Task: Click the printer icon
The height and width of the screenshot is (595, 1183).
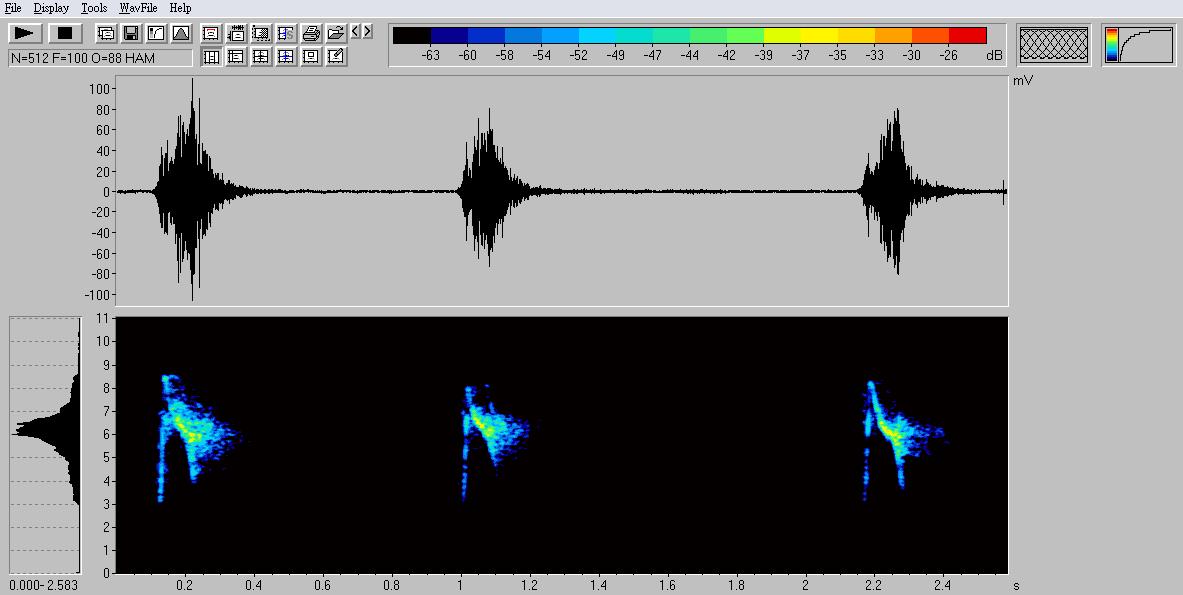Action: tap(311, 33)
